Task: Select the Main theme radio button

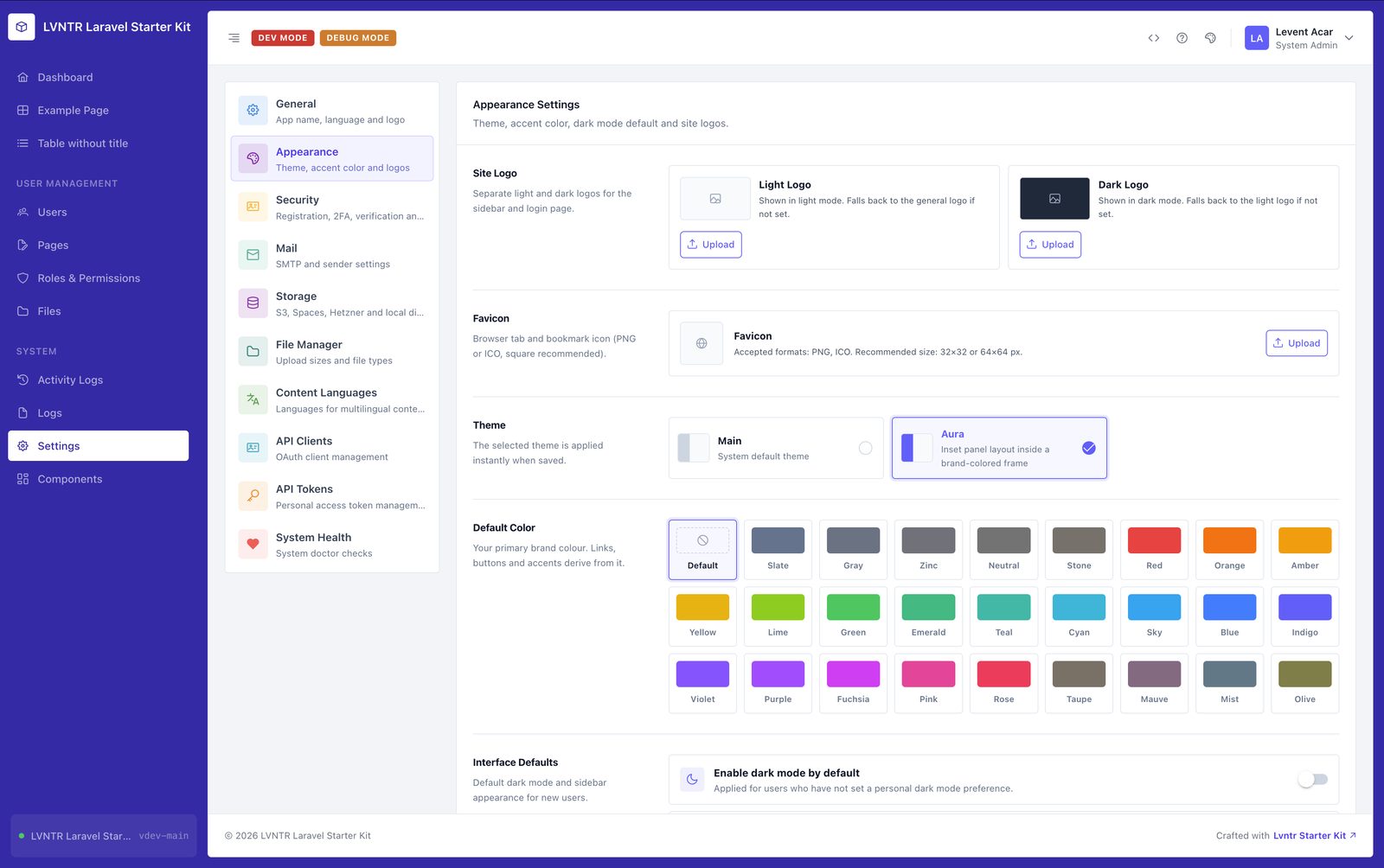Action: click(865, 448)
